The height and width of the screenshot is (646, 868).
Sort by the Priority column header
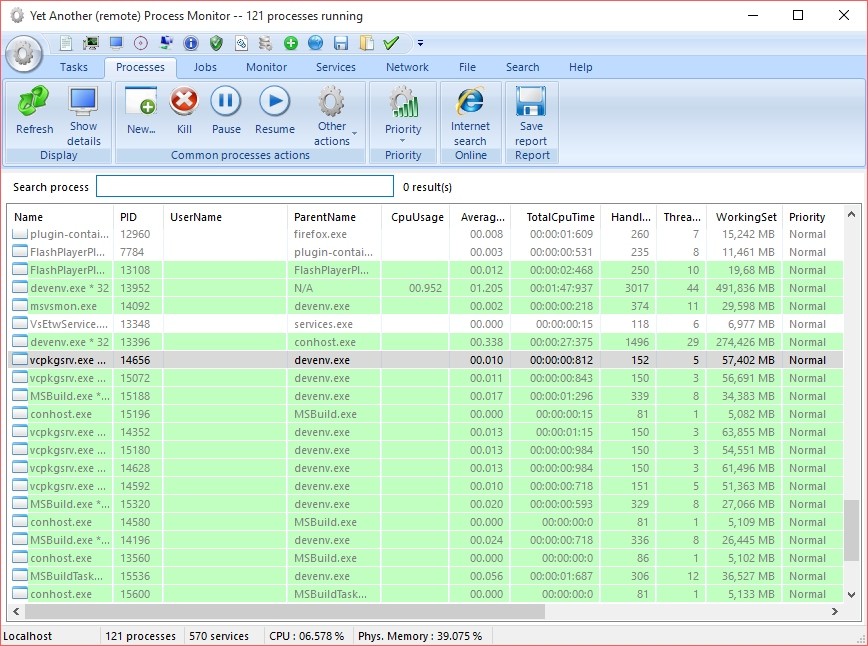point(813,217)
